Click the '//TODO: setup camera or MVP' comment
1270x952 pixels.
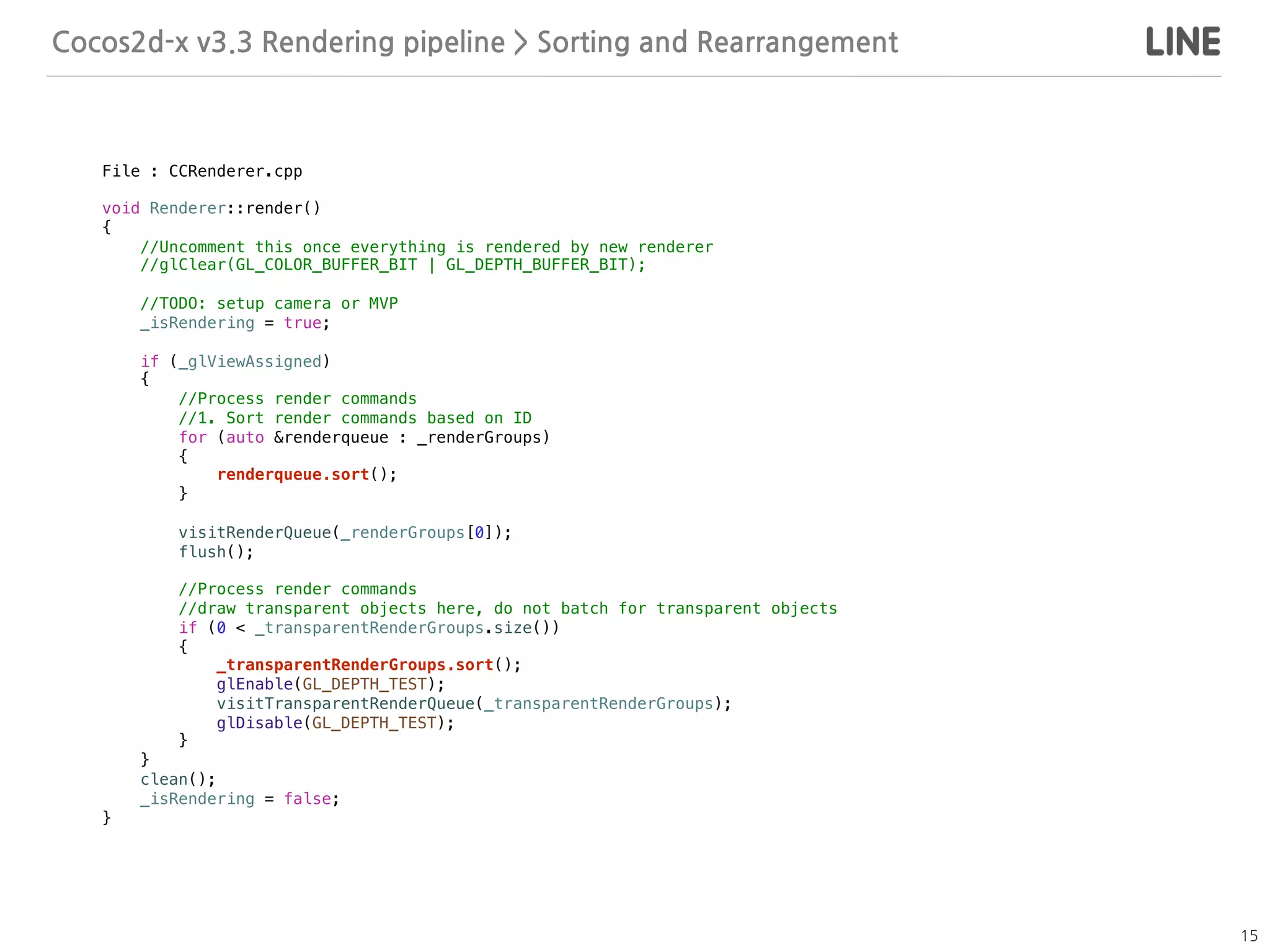tap(269, 304)
